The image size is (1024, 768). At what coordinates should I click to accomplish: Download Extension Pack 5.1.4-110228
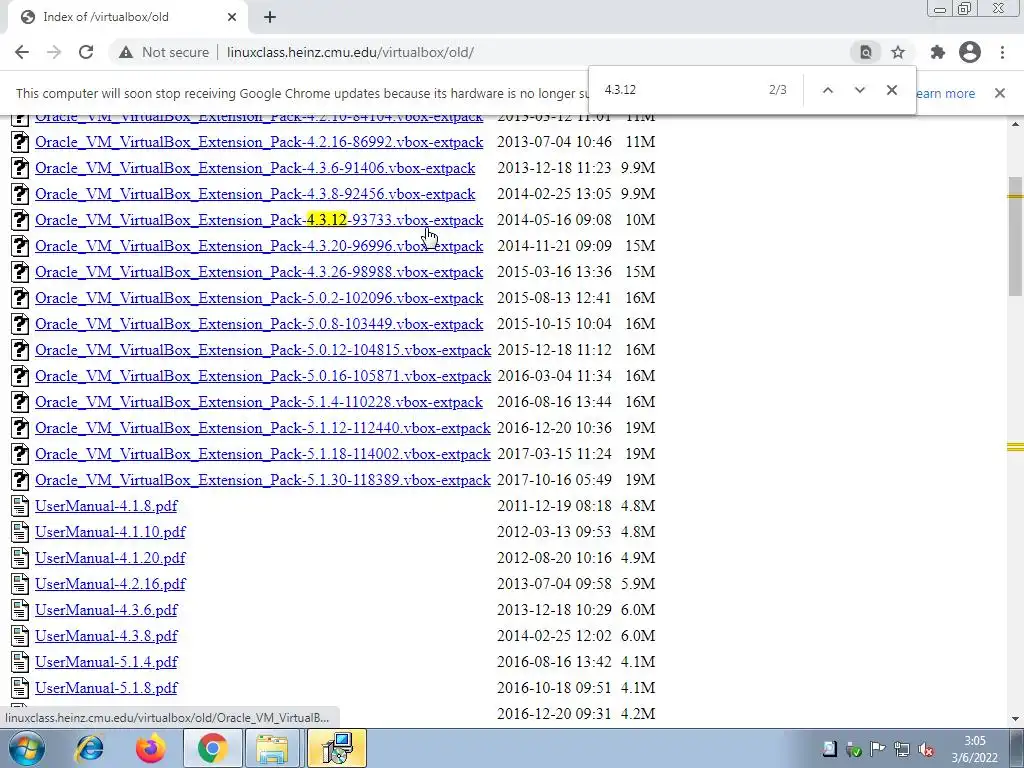[x=259, y=402]
